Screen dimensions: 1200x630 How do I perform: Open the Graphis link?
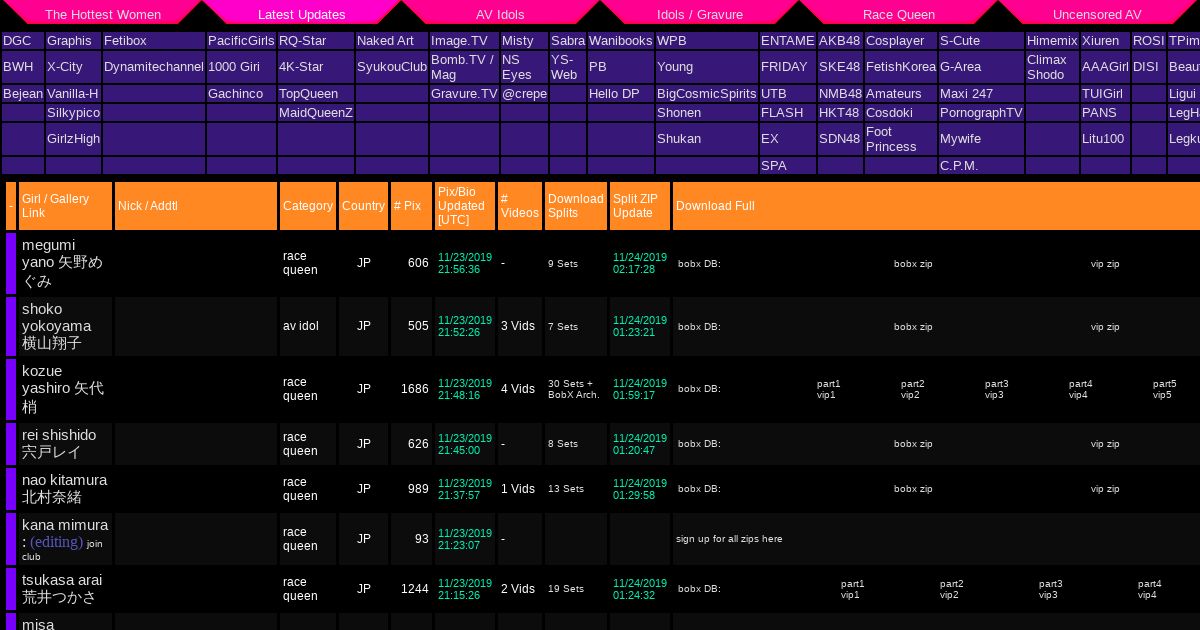[69, 41]
